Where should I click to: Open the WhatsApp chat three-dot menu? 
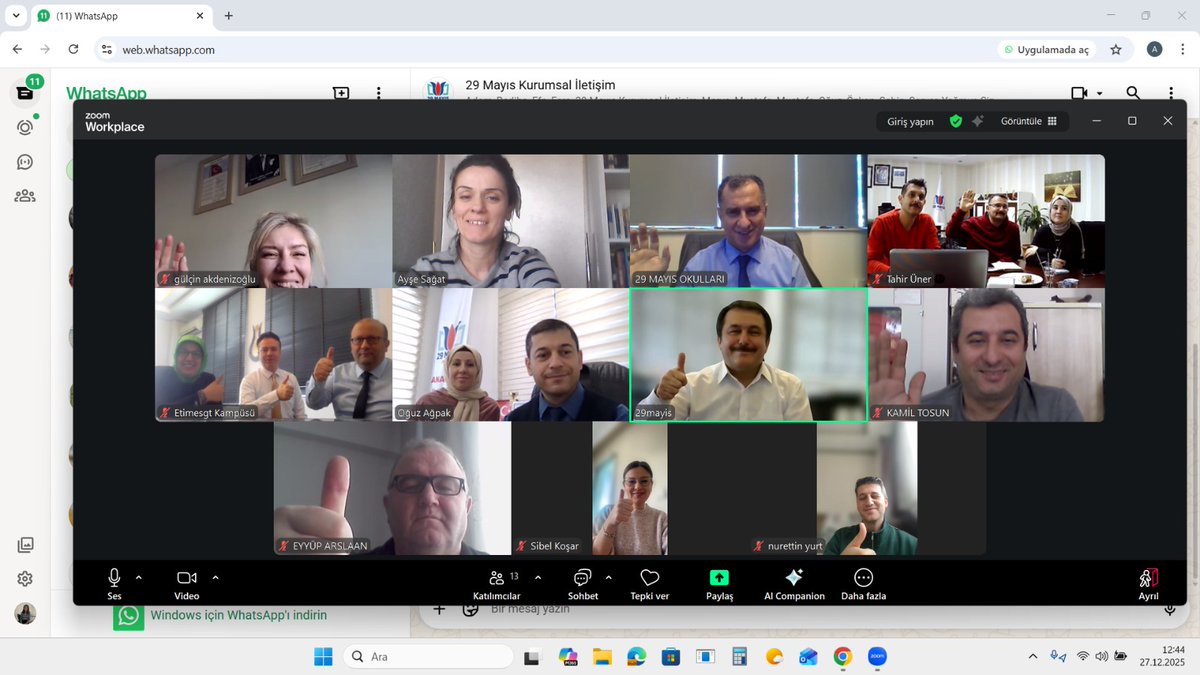point(1171,93)
